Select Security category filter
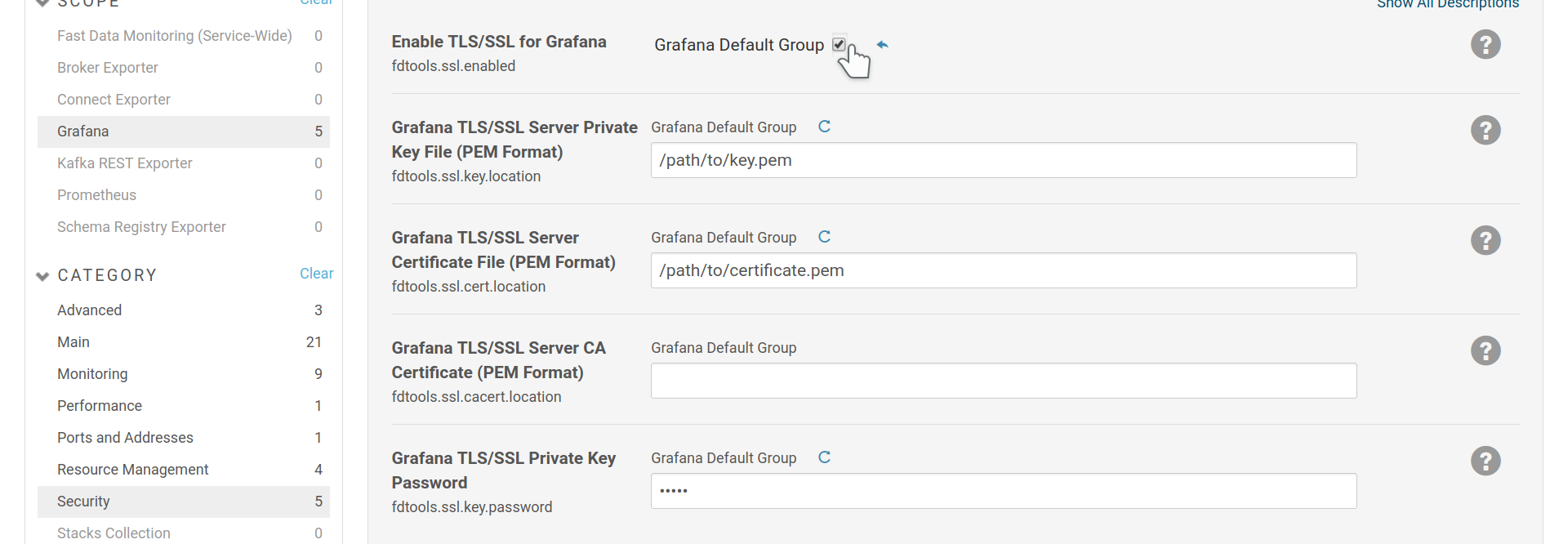This screenshot has width=1568, height=544. (x=184, y=502)
